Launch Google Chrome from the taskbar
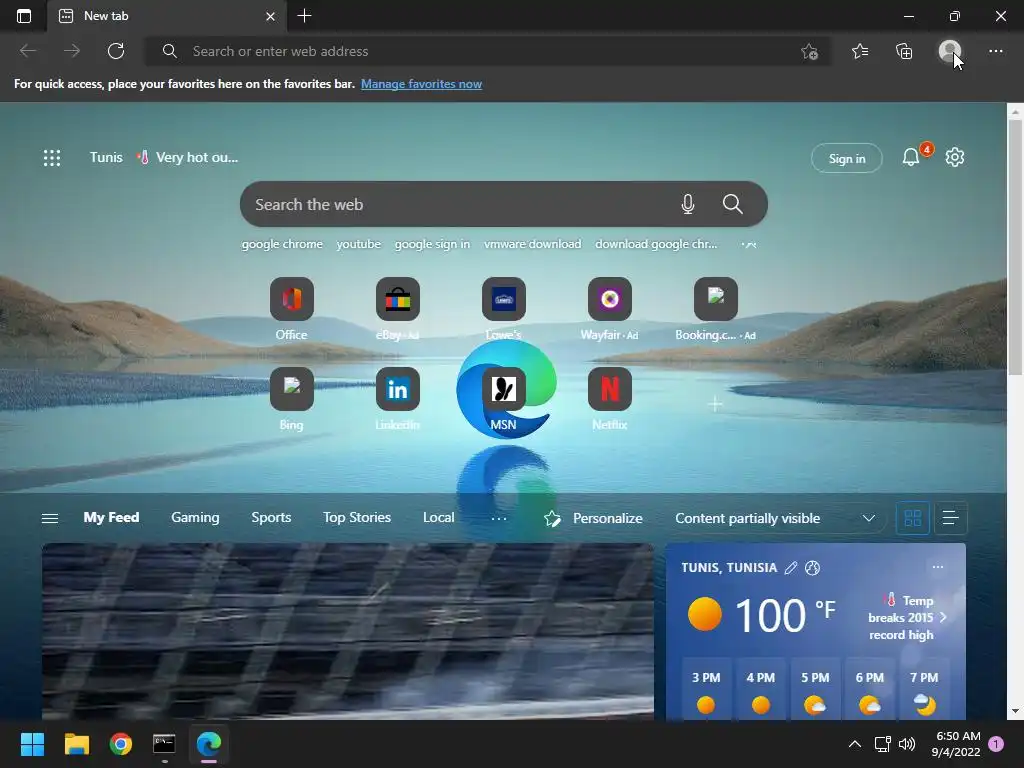 (x=121, y=744)
